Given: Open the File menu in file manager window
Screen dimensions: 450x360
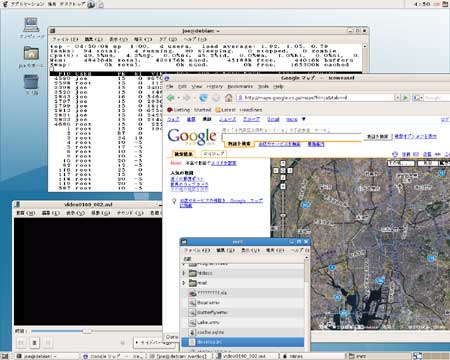Looking at the screenshot, I should pyautogui.click(x=197, y=250).
